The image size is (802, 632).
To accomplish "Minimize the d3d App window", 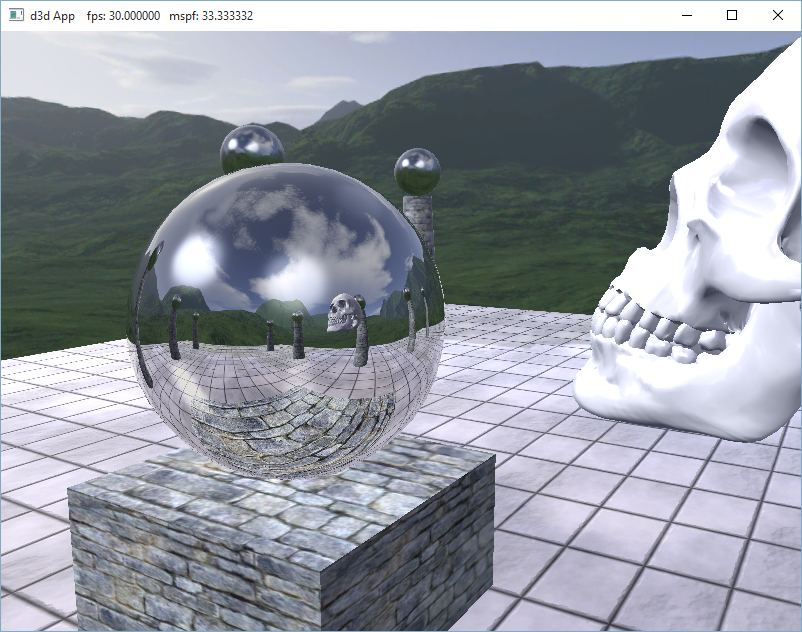I will point(686,15).
